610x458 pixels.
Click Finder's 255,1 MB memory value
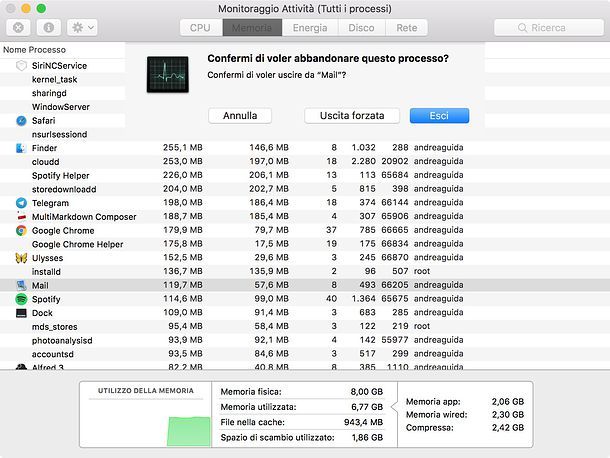click(183, 147)
